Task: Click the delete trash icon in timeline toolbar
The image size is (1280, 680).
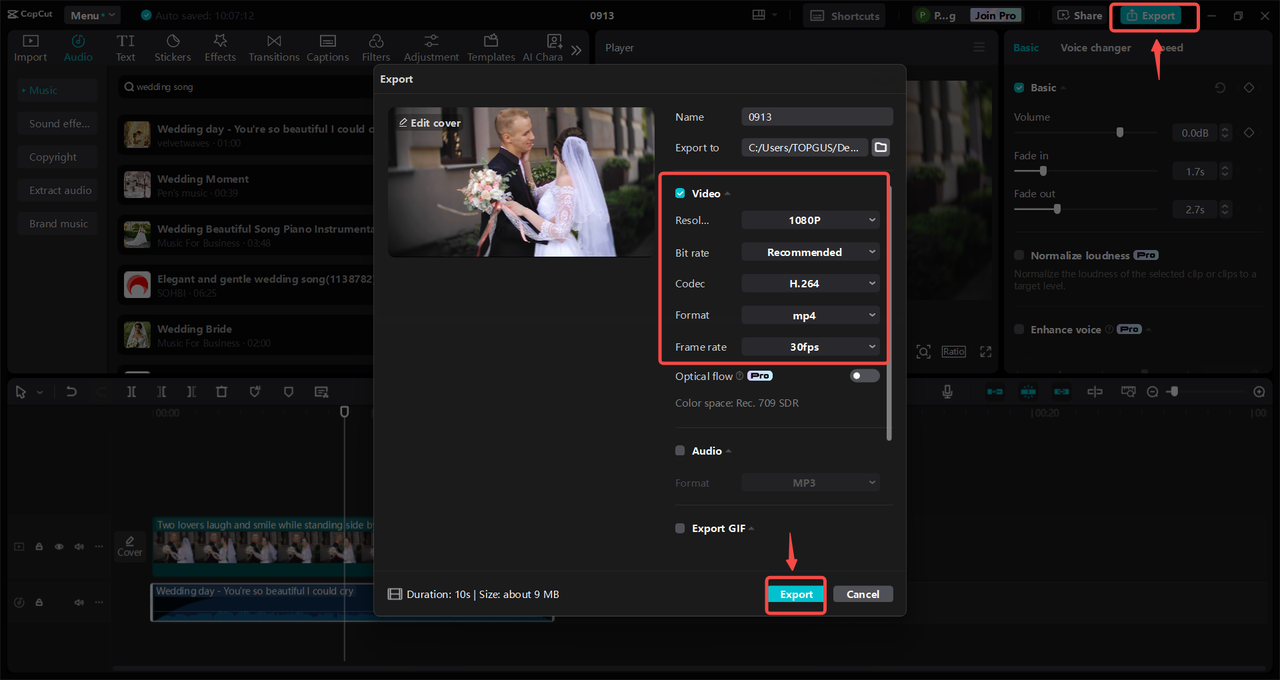Action: coord(222,392)
